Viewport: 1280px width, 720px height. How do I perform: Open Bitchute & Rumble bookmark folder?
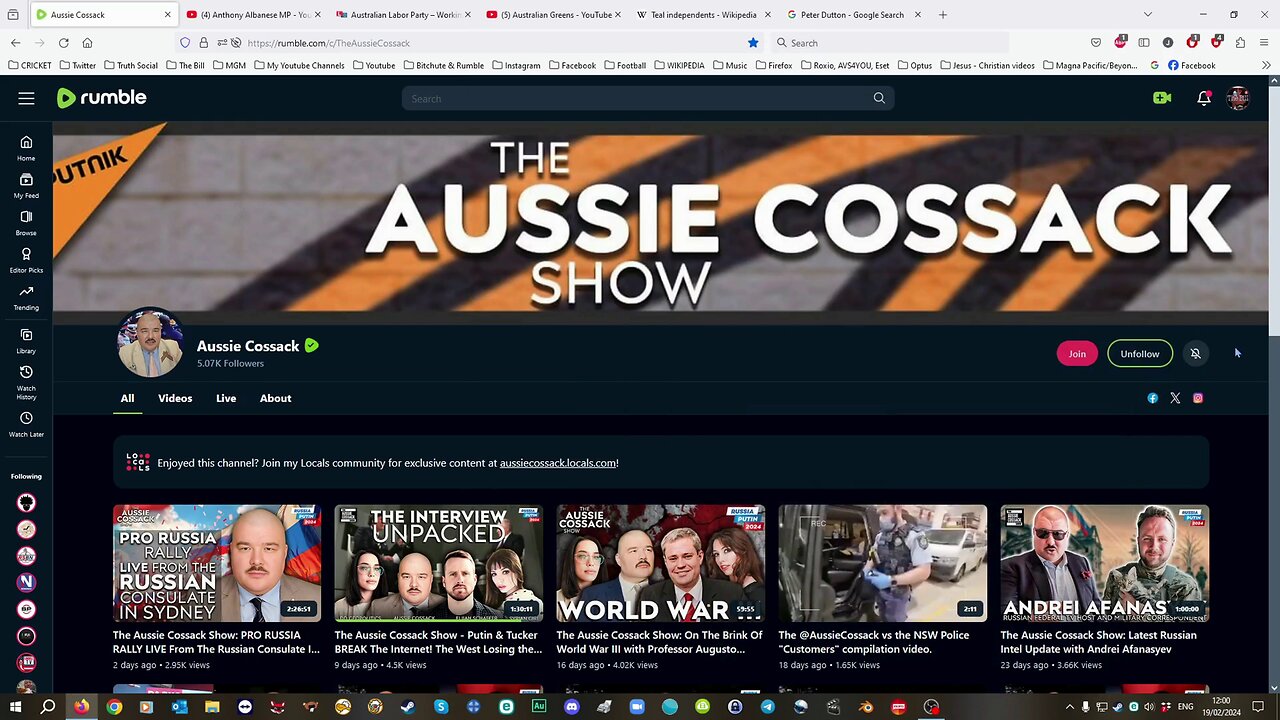443,65
